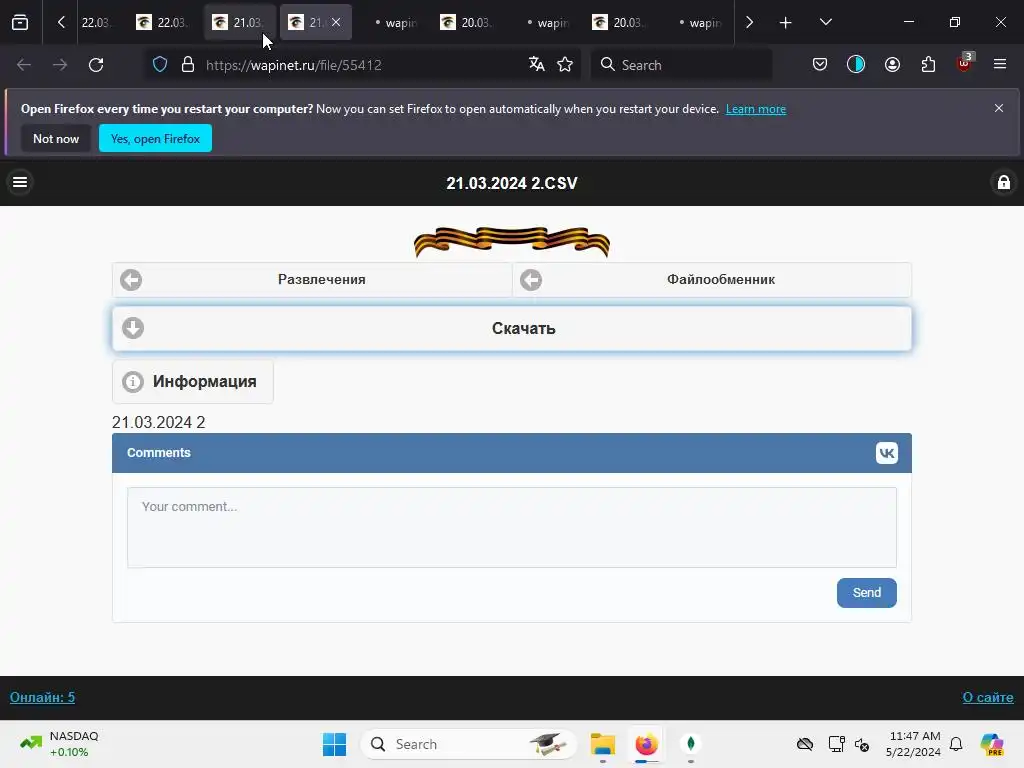Click the Your comment text field

(512, 528)
